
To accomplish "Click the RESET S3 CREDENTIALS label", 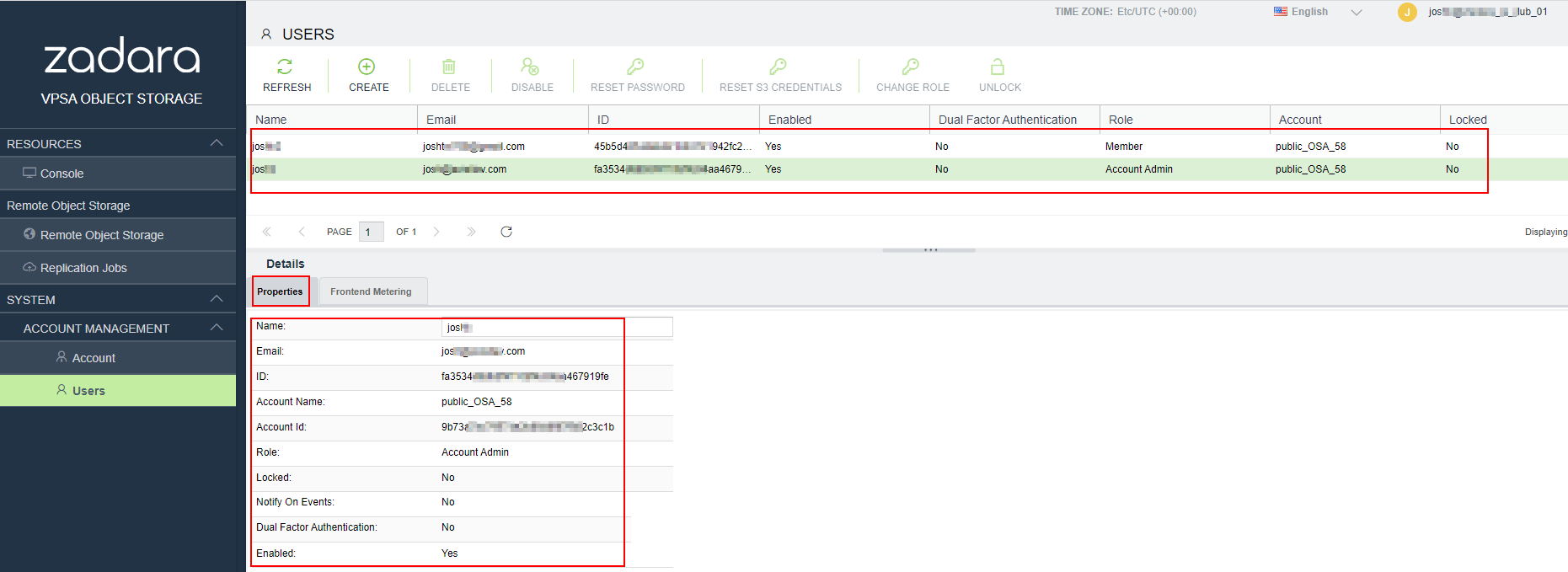I will point(781,88).
